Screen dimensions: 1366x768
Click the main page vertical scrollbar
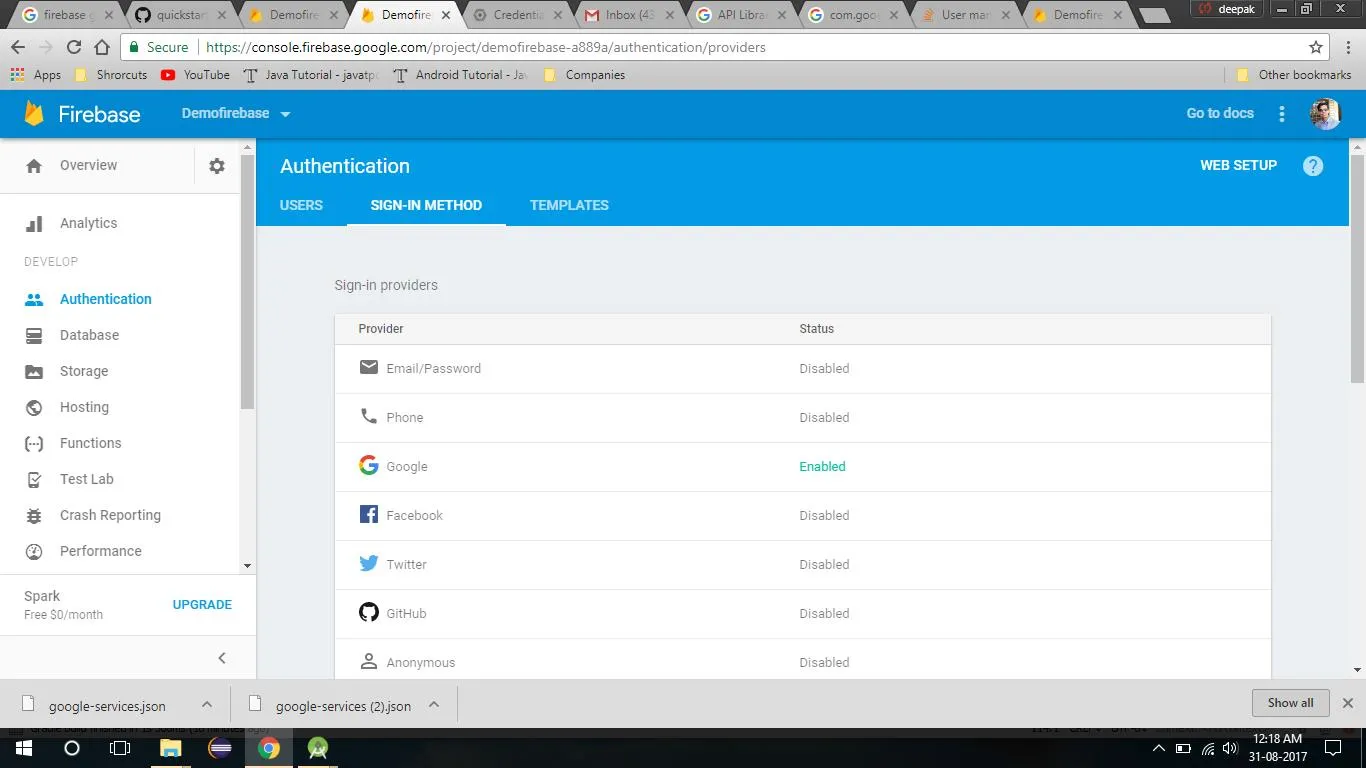point(1357,268)
